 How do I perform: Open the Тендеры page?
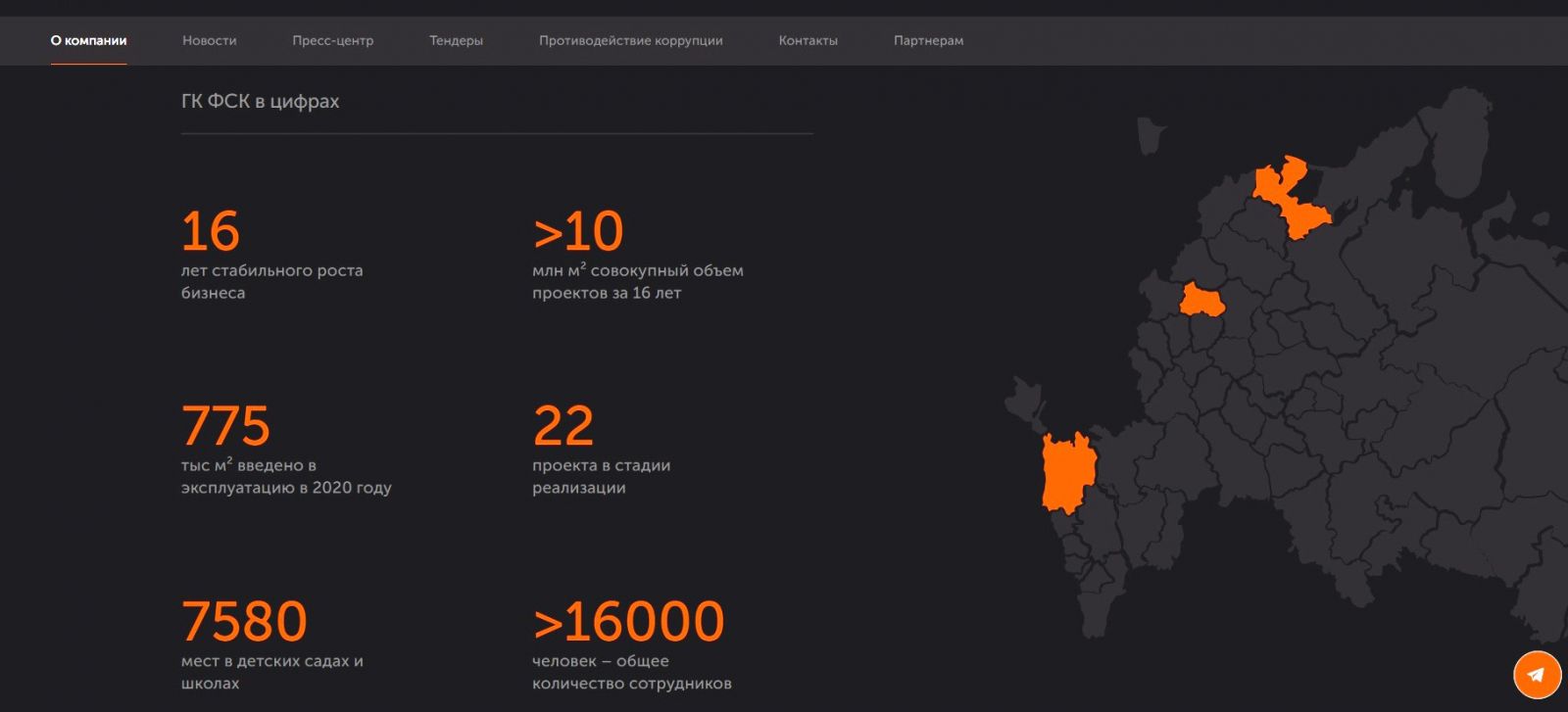tap(456, 40)
